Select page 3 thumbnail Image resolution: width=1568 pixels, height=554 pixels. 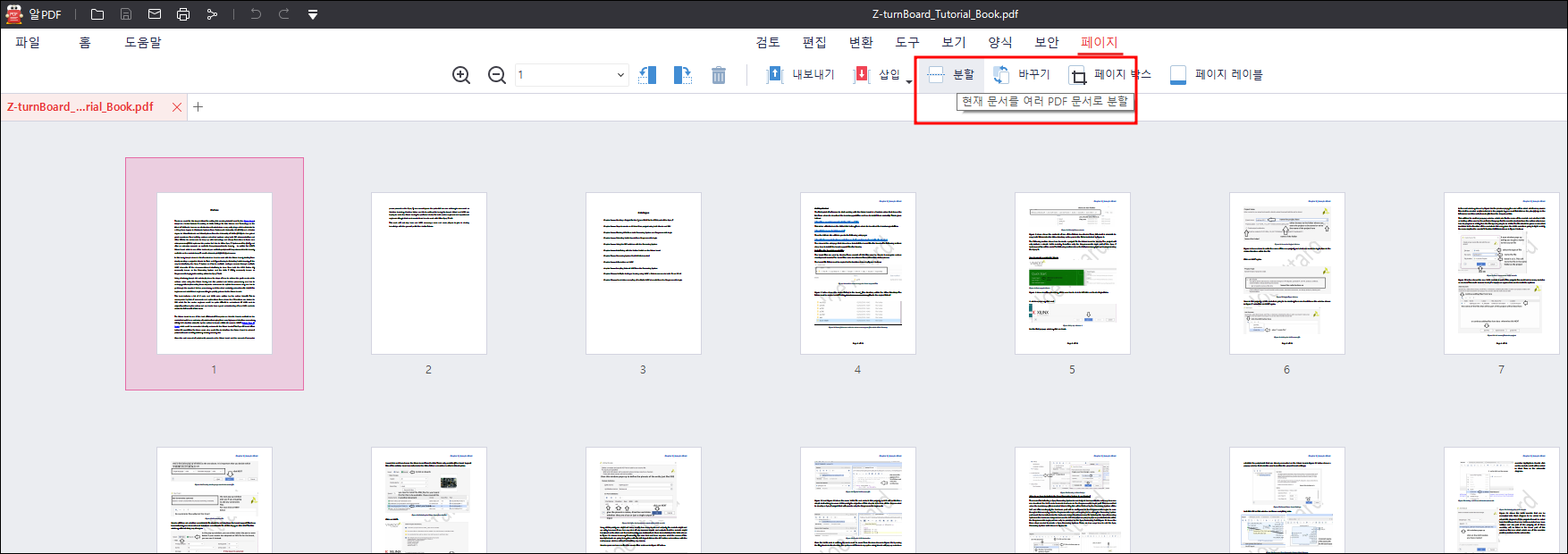tap(644, 273)
